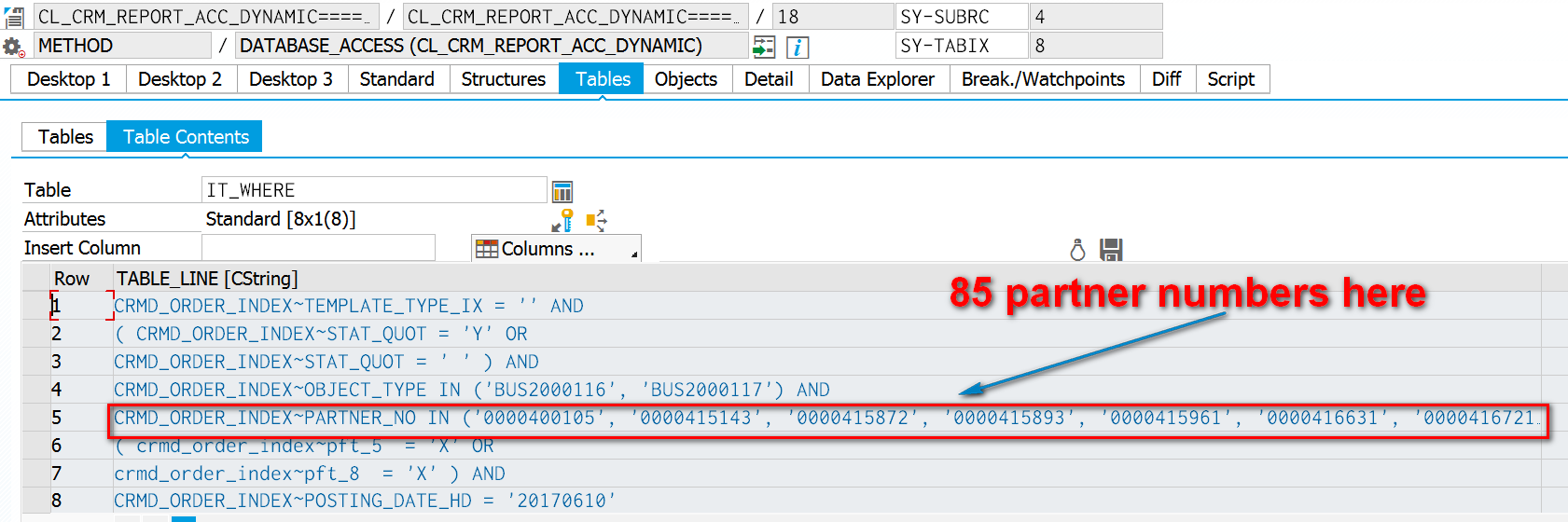Click the PARTNER_NO IN line

pyautogui.click(x=826, y=418)
